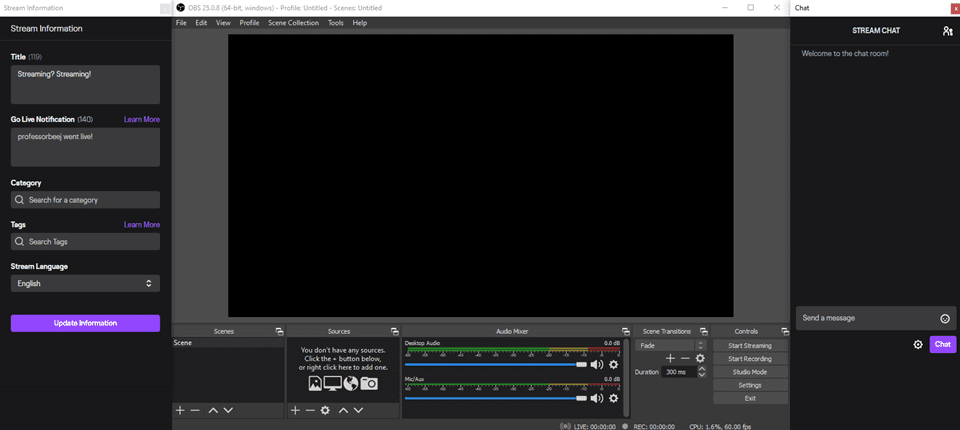Mute the Mic/Aux speaker icon
The height and width of the screenshot is (430, 960).
coord(597,398)
